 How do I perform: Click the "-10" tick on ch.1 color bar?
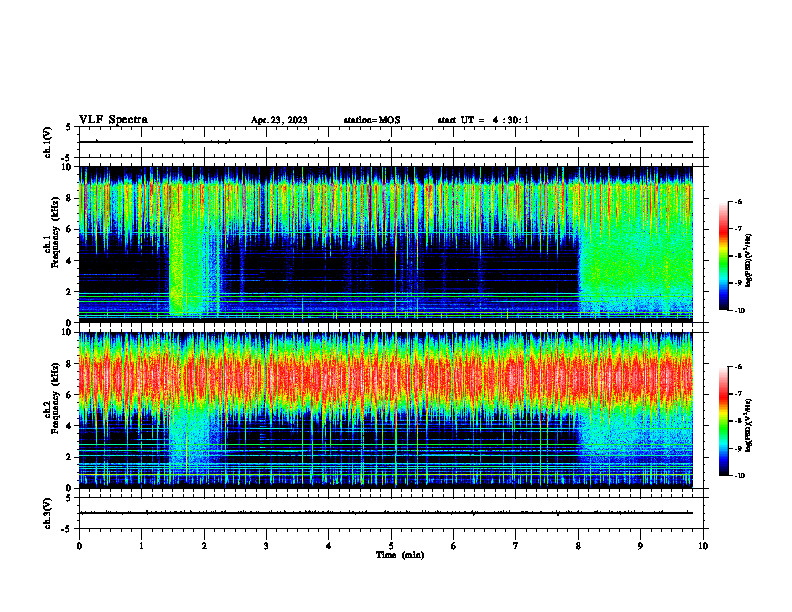point(739,311)
